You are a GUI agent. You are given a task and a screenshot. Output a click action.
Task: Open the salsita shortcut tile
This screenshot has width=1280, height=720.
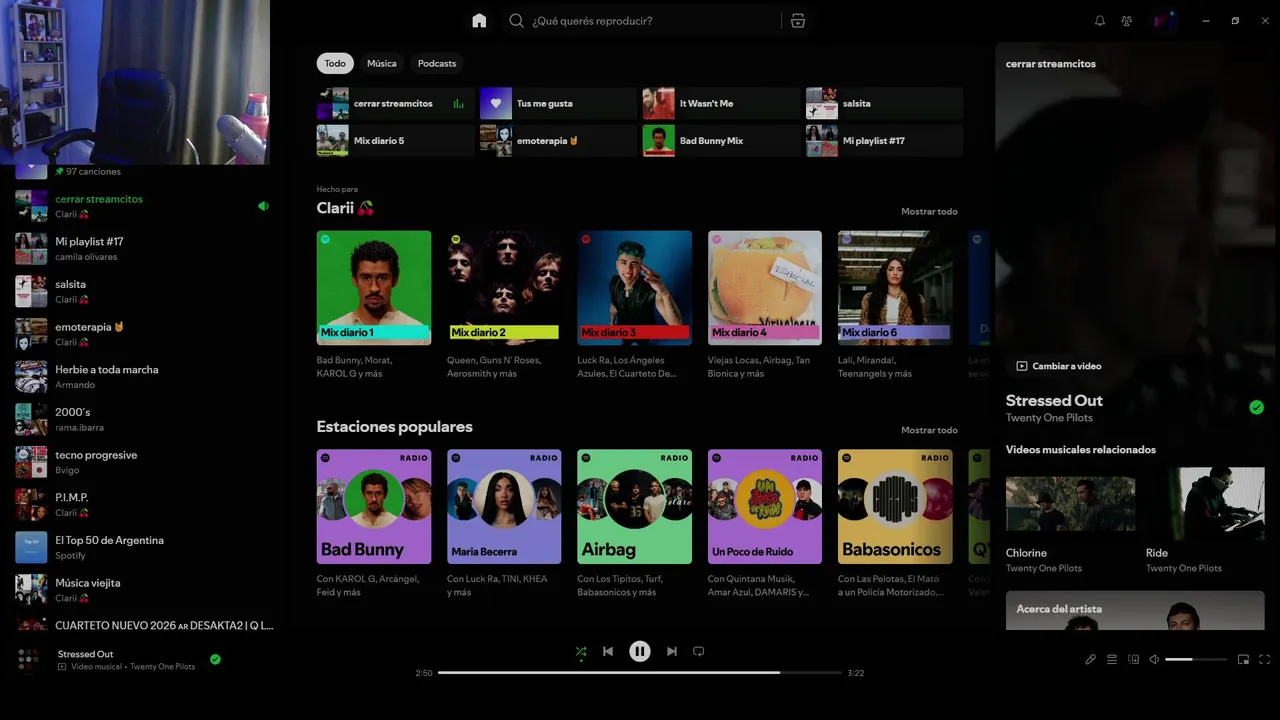pyautogui.click(x=884, y=103)
